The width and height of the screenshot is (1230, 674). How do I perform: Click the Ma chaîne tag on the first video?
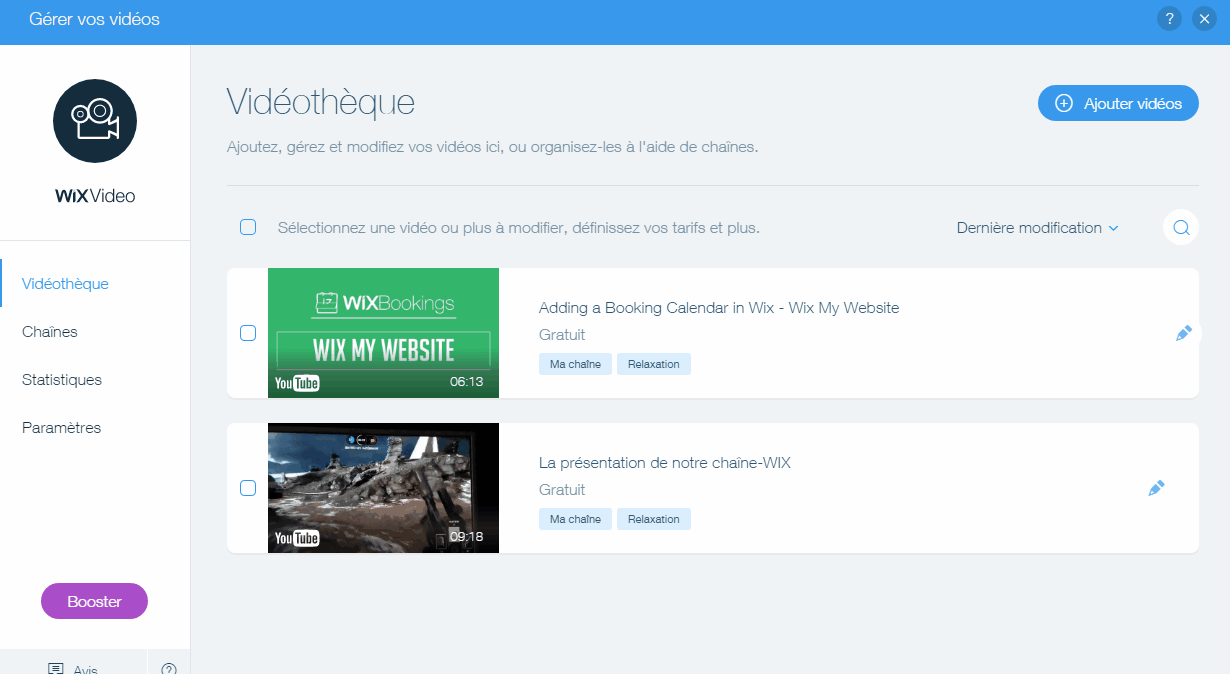click(575, 363)
